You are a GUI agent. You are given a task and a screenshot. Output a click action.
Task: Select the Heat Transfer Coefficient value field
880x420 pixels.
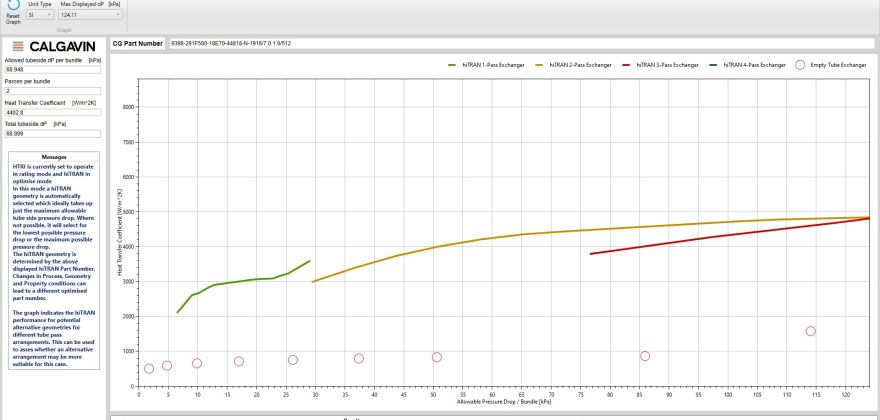pyautogui.click(x=53, y=112)
